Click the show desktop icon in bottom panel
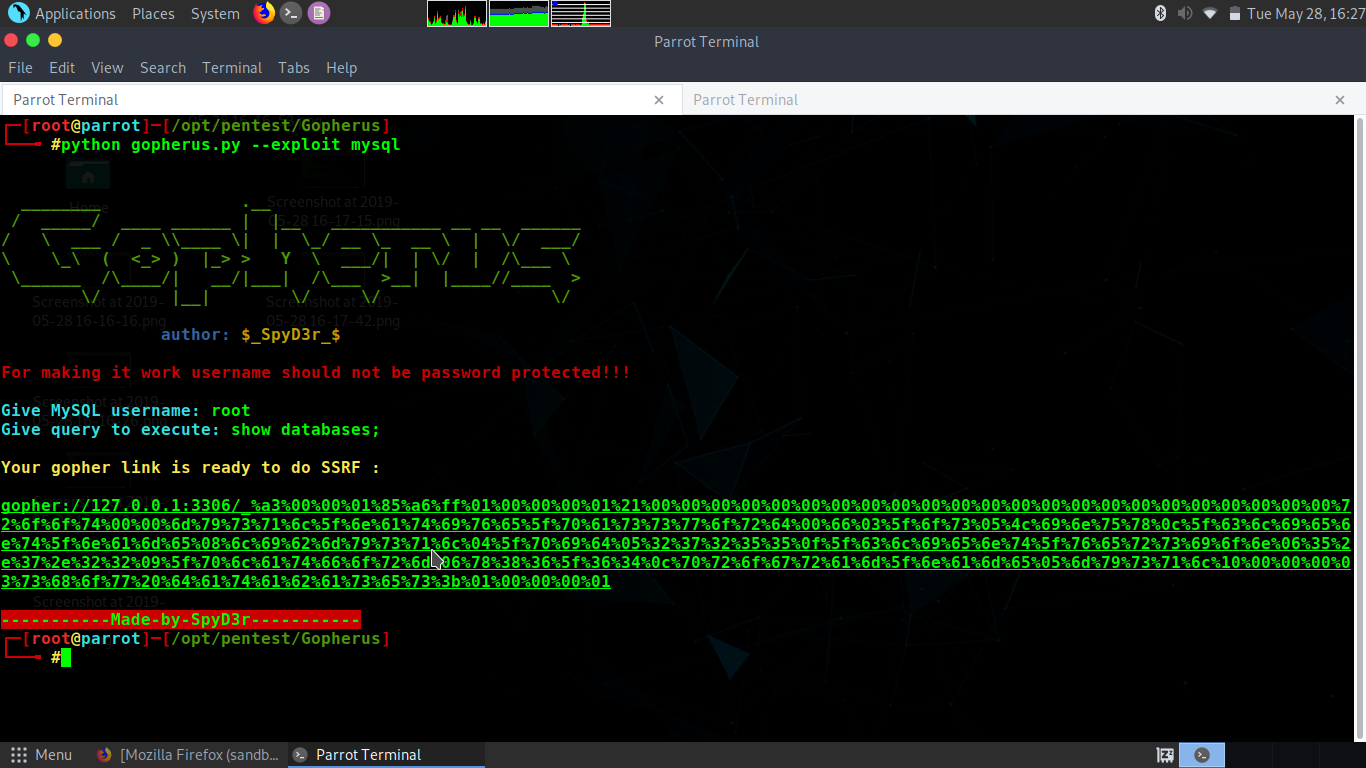The width and height of the screenshot is (1366, 768). tap(1165, 755)
